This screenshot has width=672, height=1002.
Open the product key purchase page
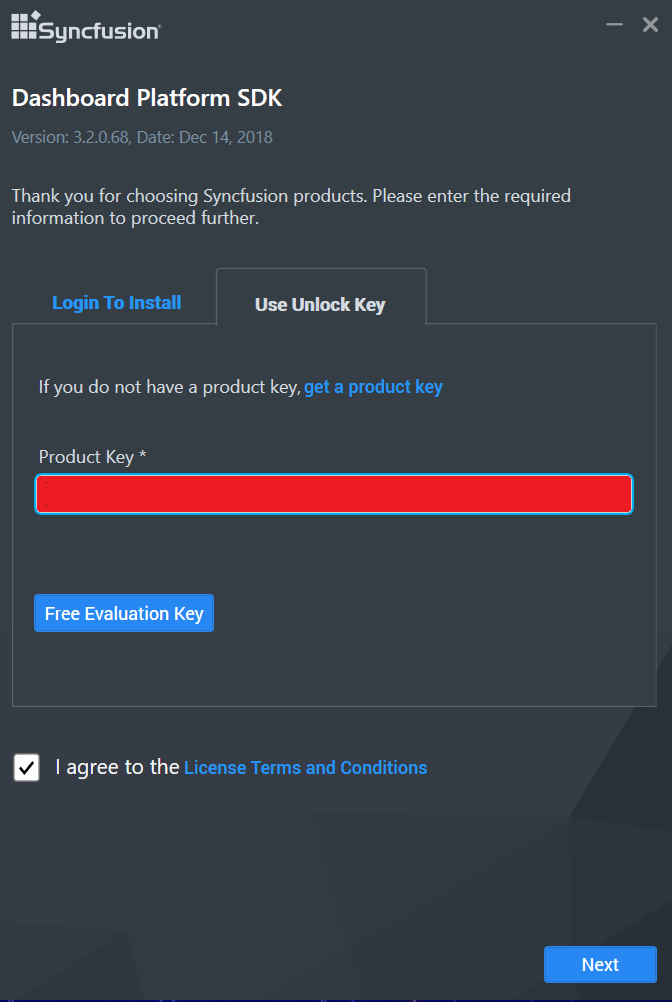click(x=373, y=386)
